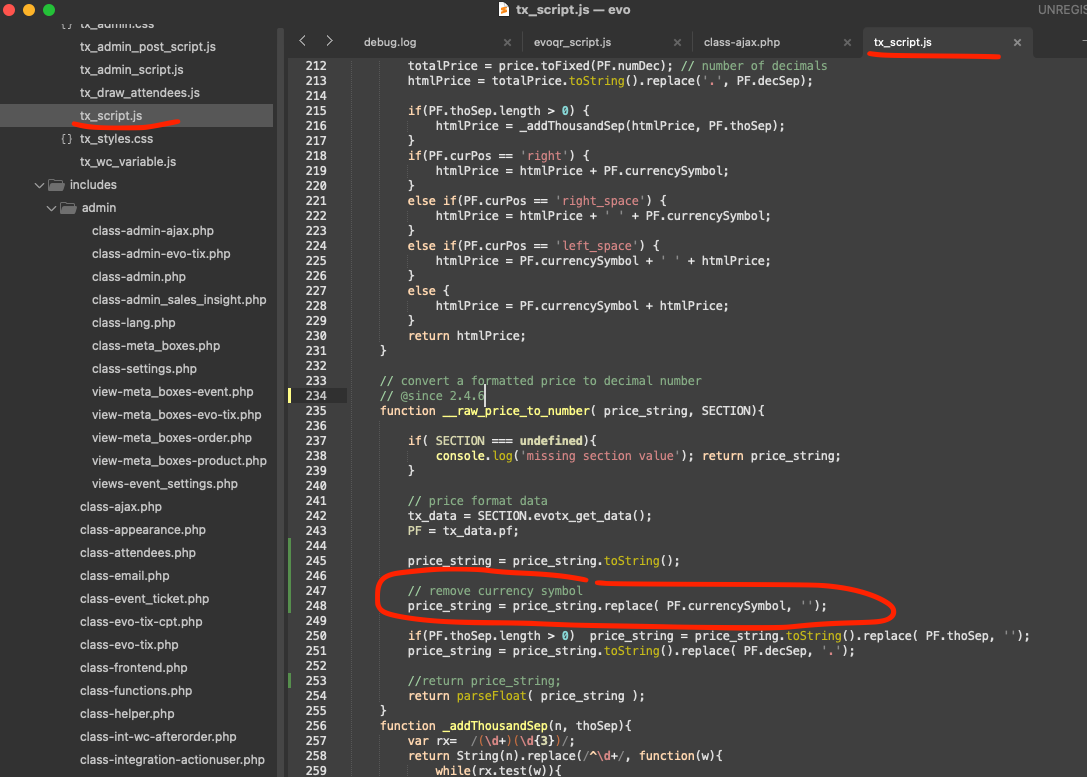Open class-evo-tix-cpt.php file
This screenshot has width=1087, height=777.
point(141,621)
